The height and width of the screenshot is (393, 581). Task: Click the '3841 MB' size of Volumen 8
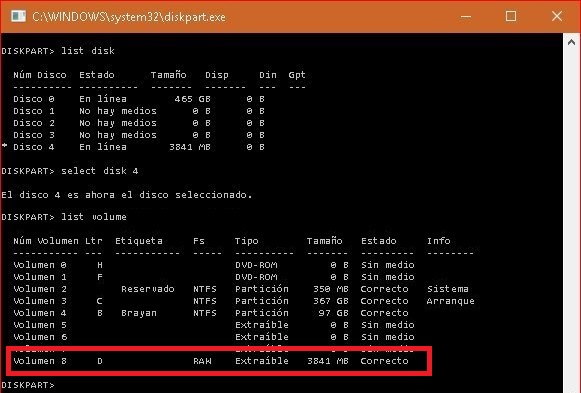pos(328,361)
